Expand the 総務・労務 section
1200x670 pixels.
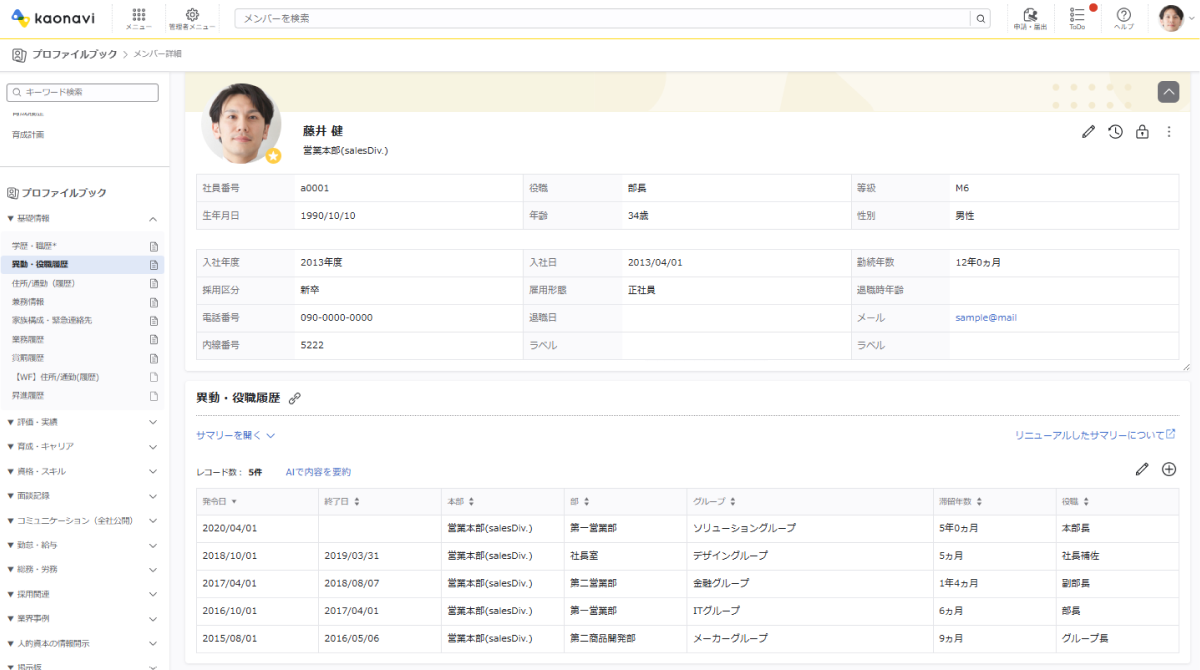point(153,569)
